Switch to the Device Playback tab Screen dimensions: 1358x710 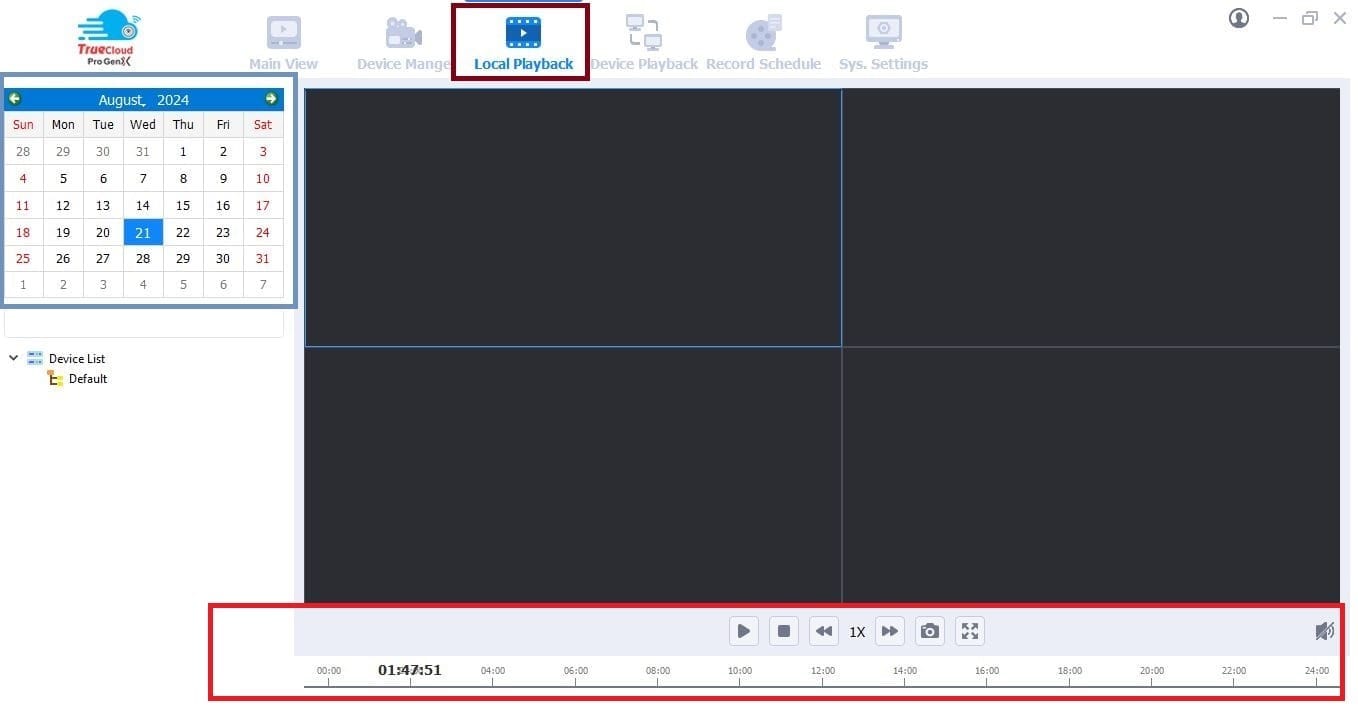click(644, 40)
